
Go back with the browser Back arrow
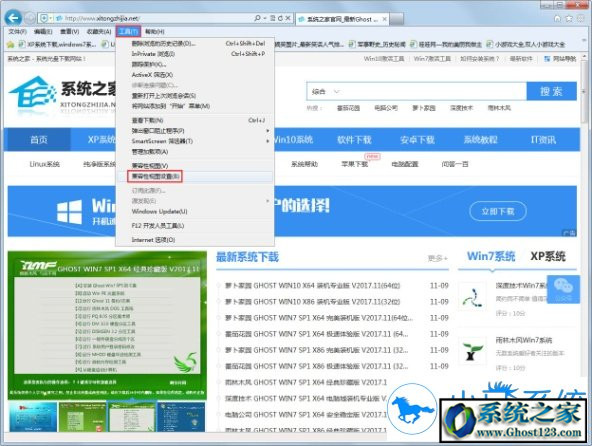pos(13,18)
